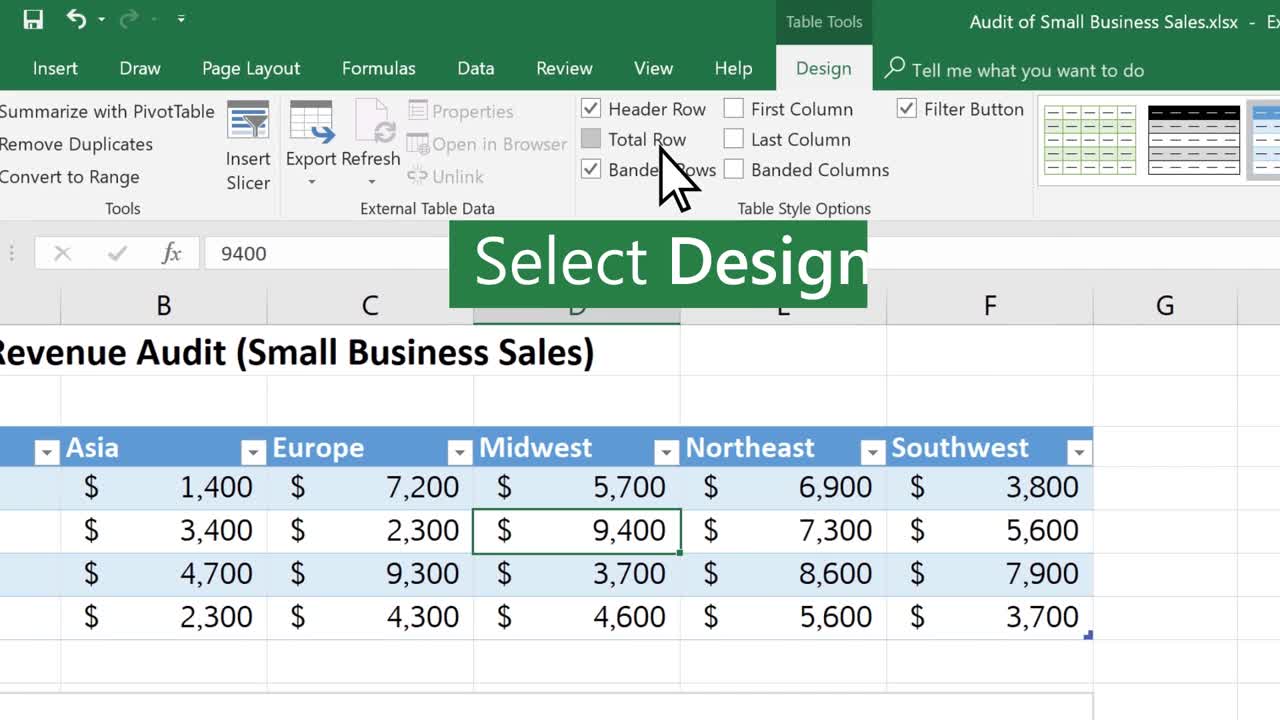Apply the green table style thumbnail

(x=1089, y=140)
